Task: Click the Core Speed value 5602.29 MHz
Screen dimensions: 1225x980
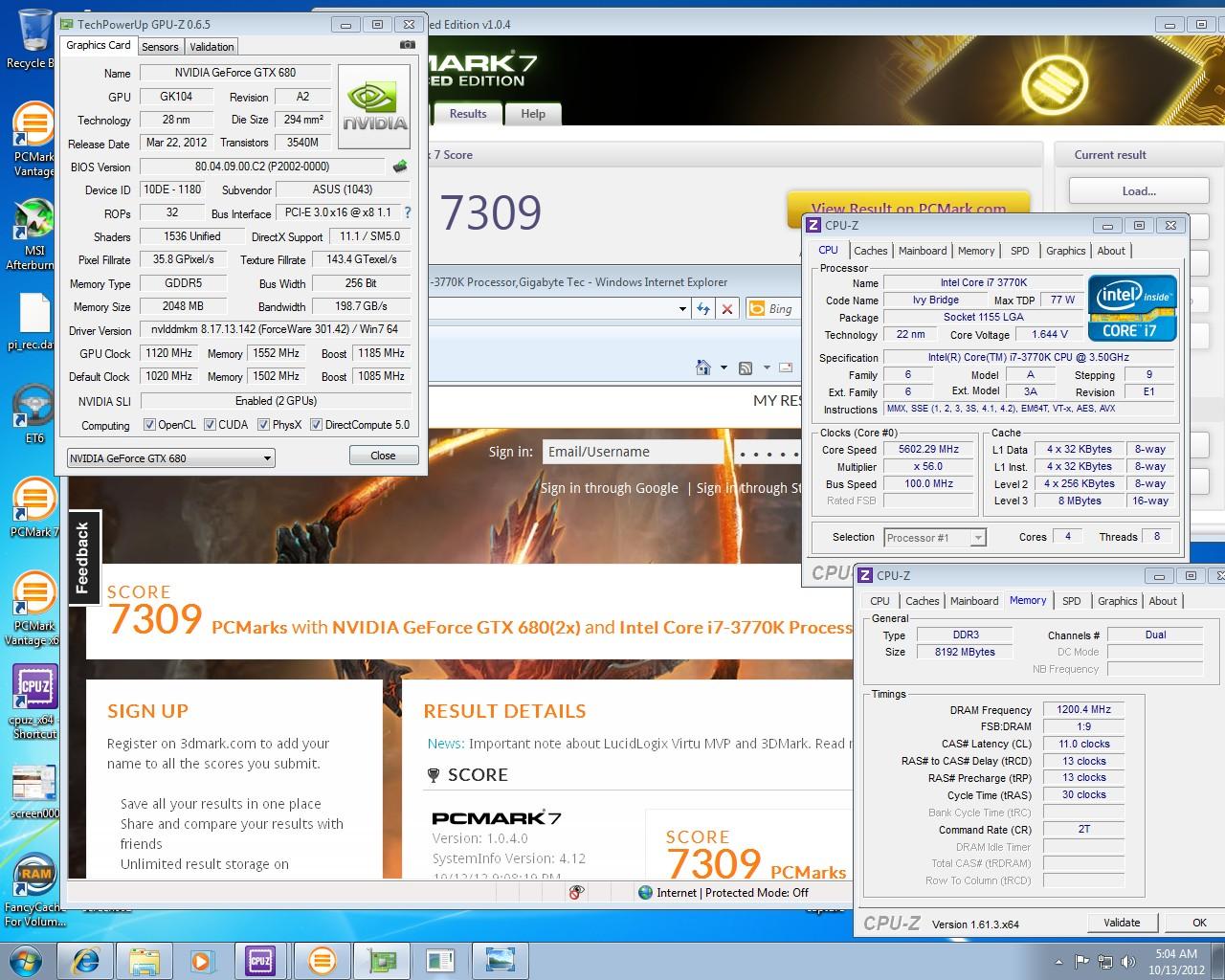Action: click(928, 449)
